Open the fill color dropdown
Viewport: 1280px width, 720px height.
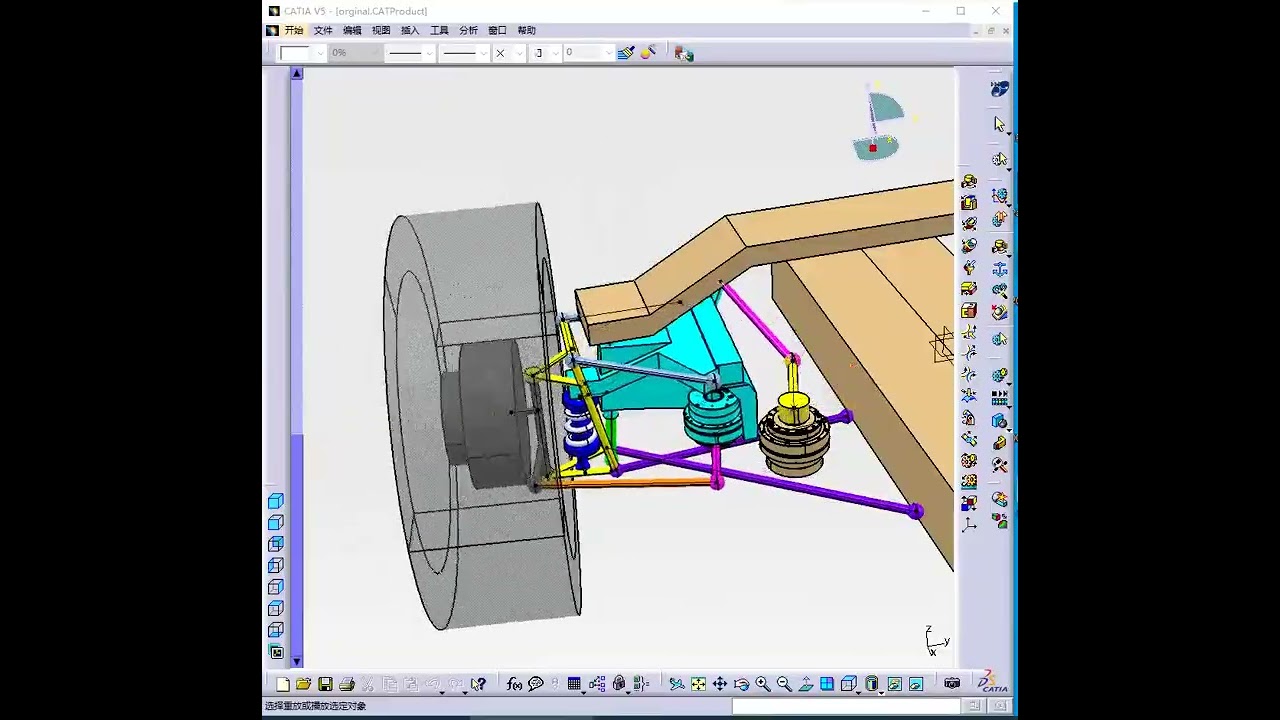click(x=320, y=53)
